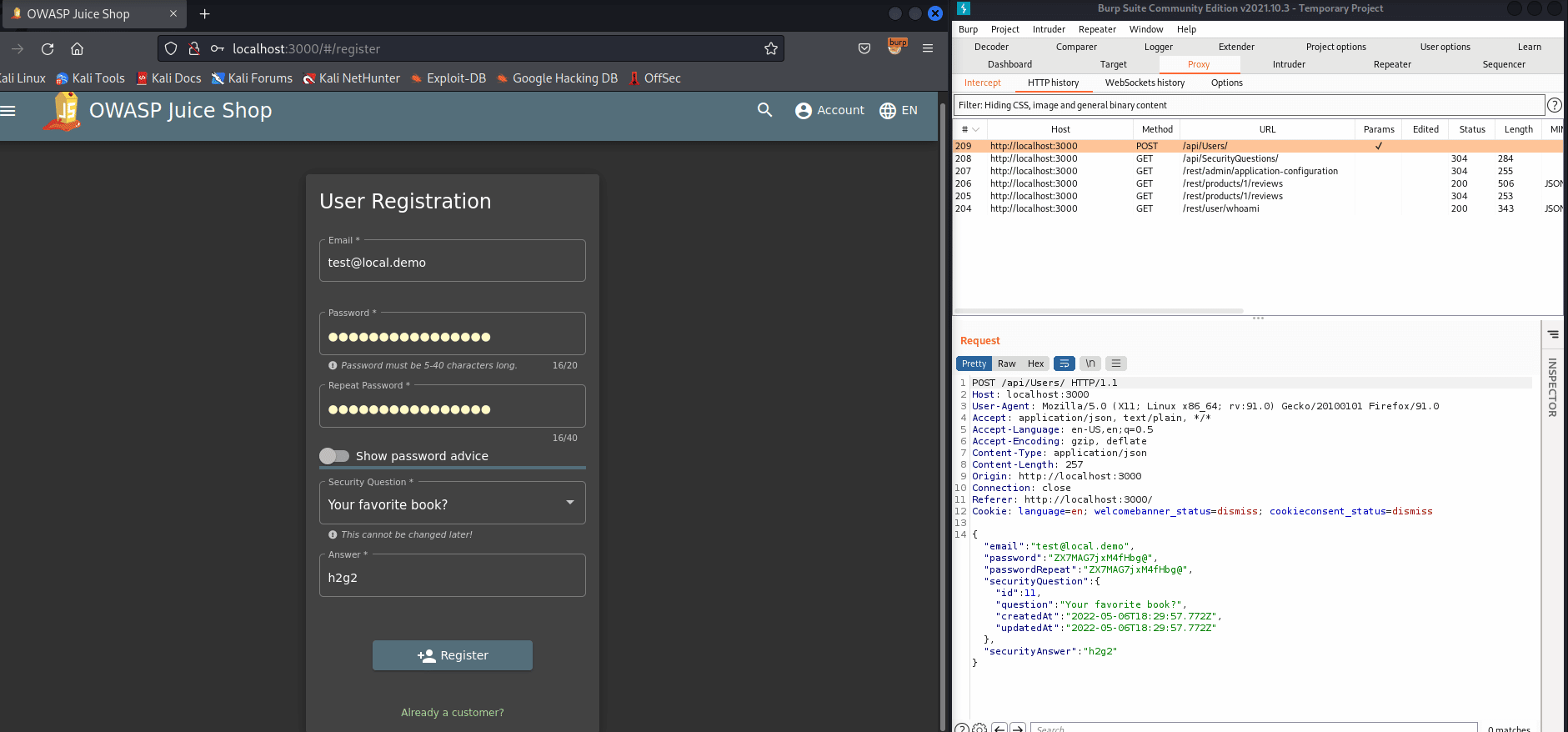This screenshot has width=1568, height=732.
Task: Click the Firefox home icon
Action: point(77,49)
